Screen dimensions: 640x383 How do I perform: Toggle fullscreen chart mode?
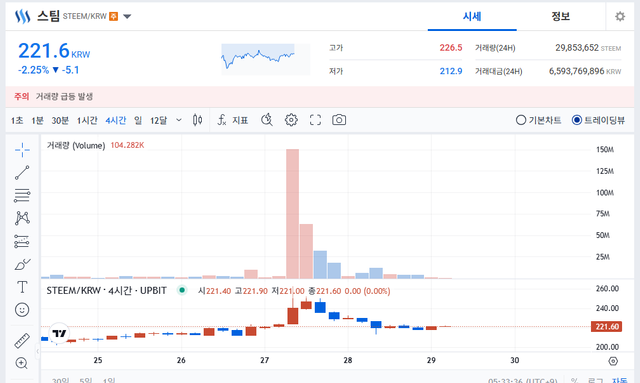[315, 120]
